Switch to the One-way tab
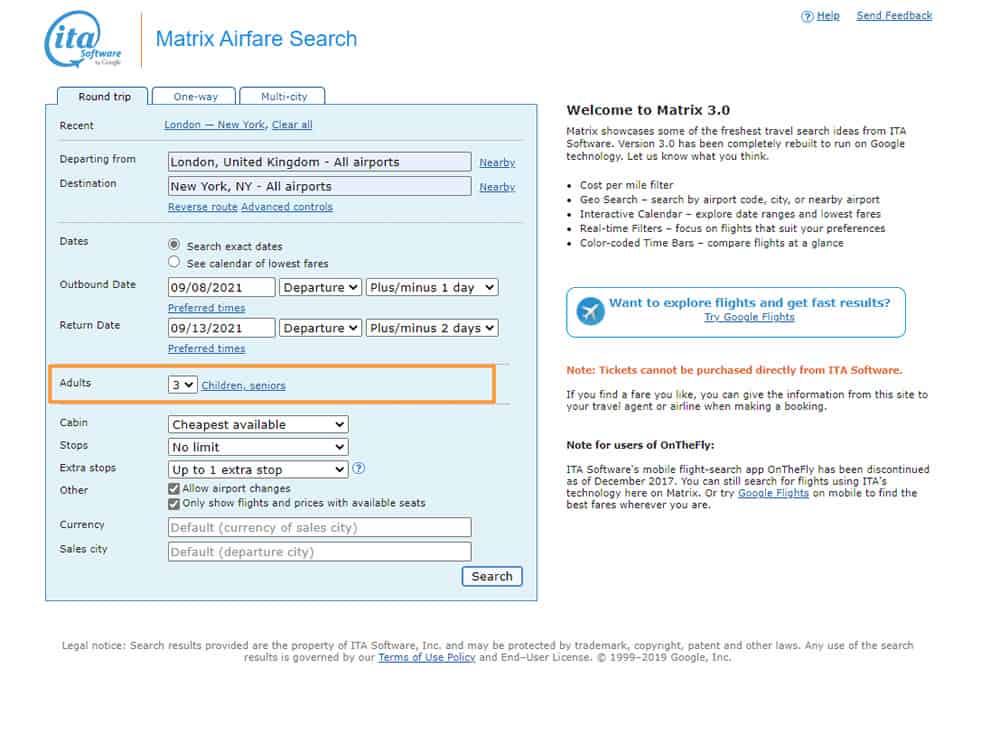The height and width of the screenshot is (752, 1000). [x=195, y=96]
